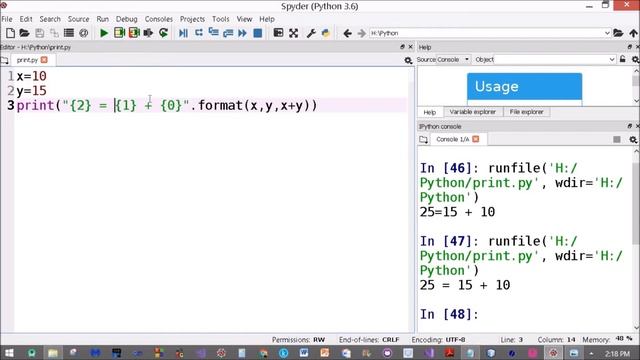
Task: Expand the Object combo box arrow
Action: (x=612, y=60)
